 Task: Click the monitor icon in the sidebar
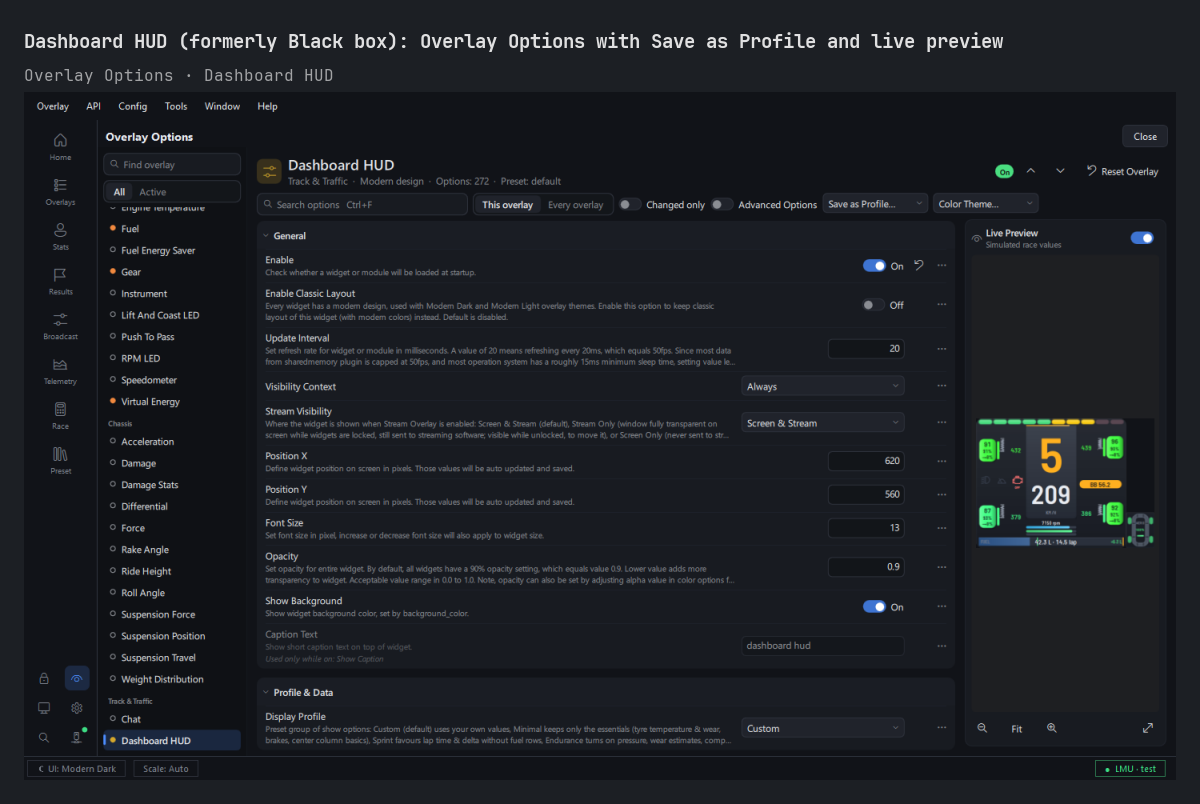click(44, 707)
